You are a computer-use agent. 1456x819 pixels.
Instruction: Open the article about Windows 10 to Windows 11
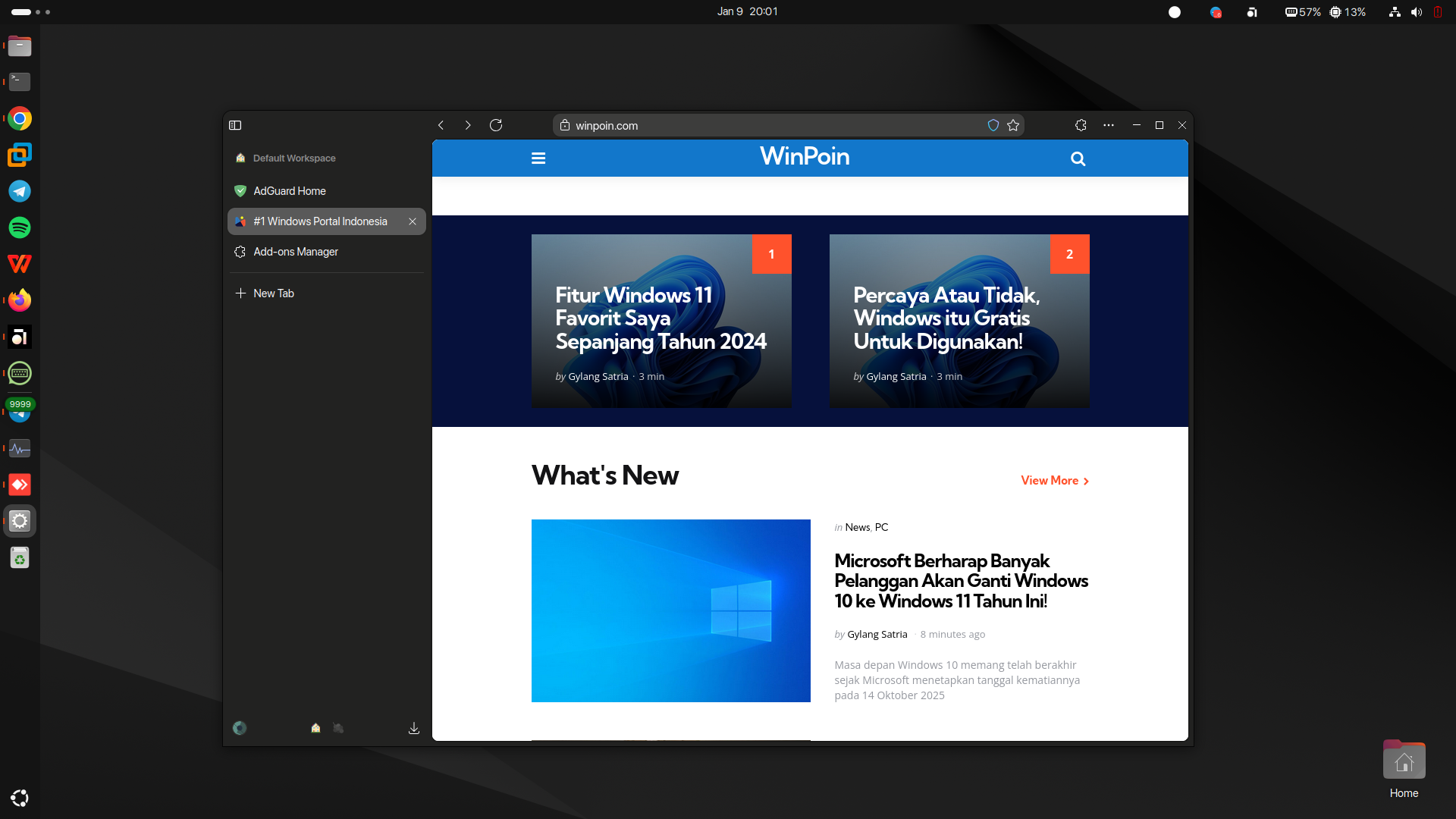point(960,580)
